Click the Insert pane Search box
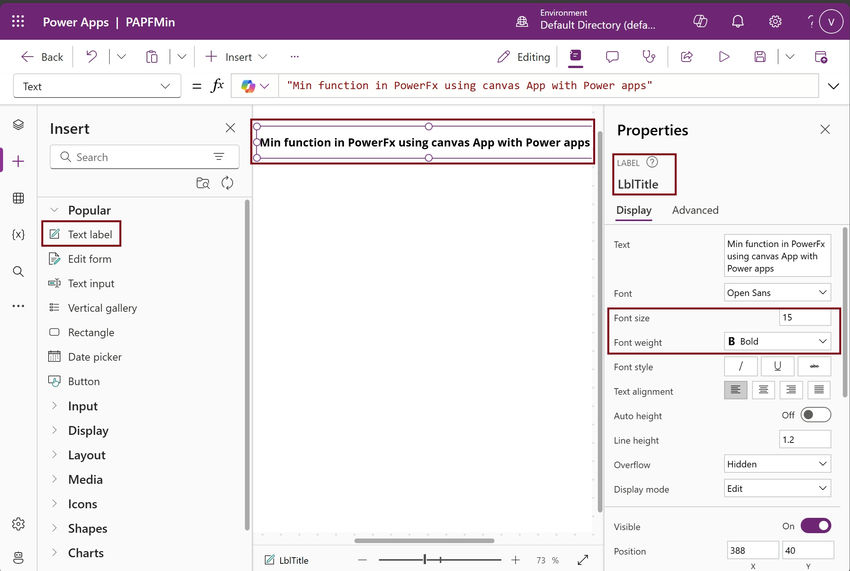 coord(144,157)
